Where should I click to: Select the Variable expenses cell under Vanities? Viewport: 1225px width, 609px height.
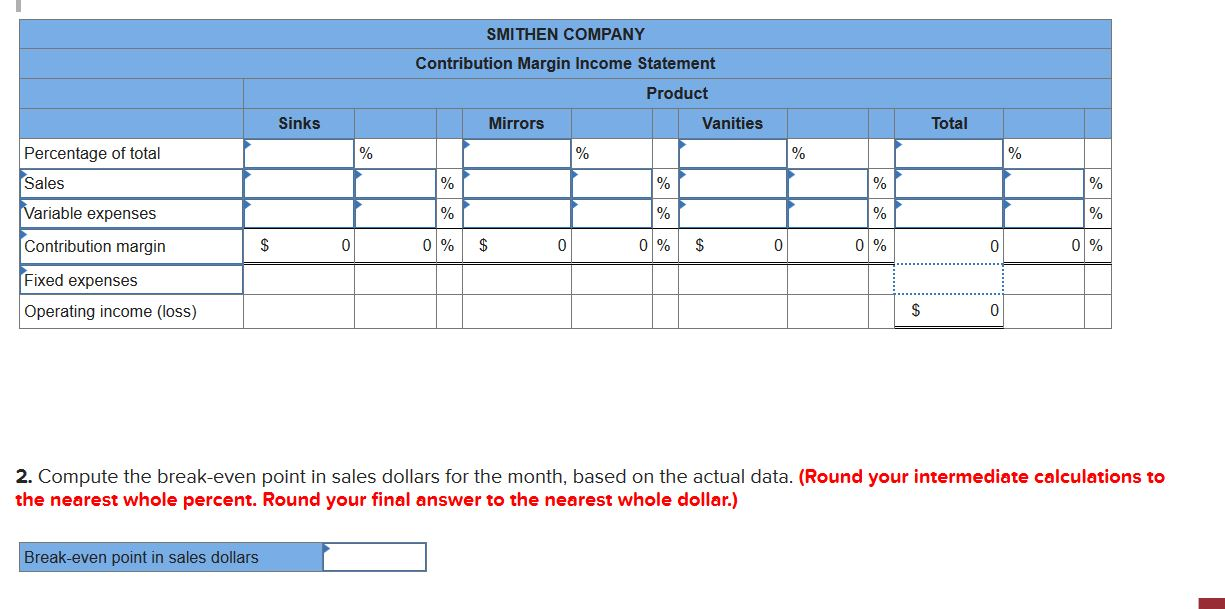click(733, 213)
